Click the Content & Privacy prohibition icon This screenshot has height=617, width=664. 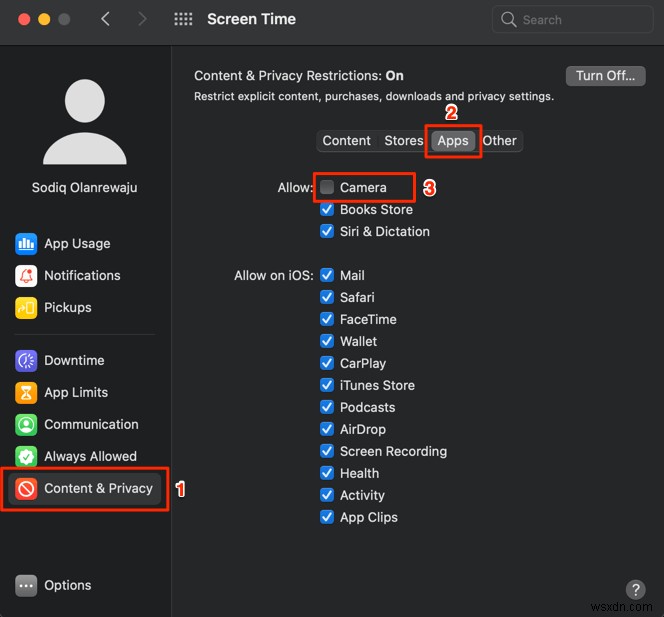tap(26, 489)
